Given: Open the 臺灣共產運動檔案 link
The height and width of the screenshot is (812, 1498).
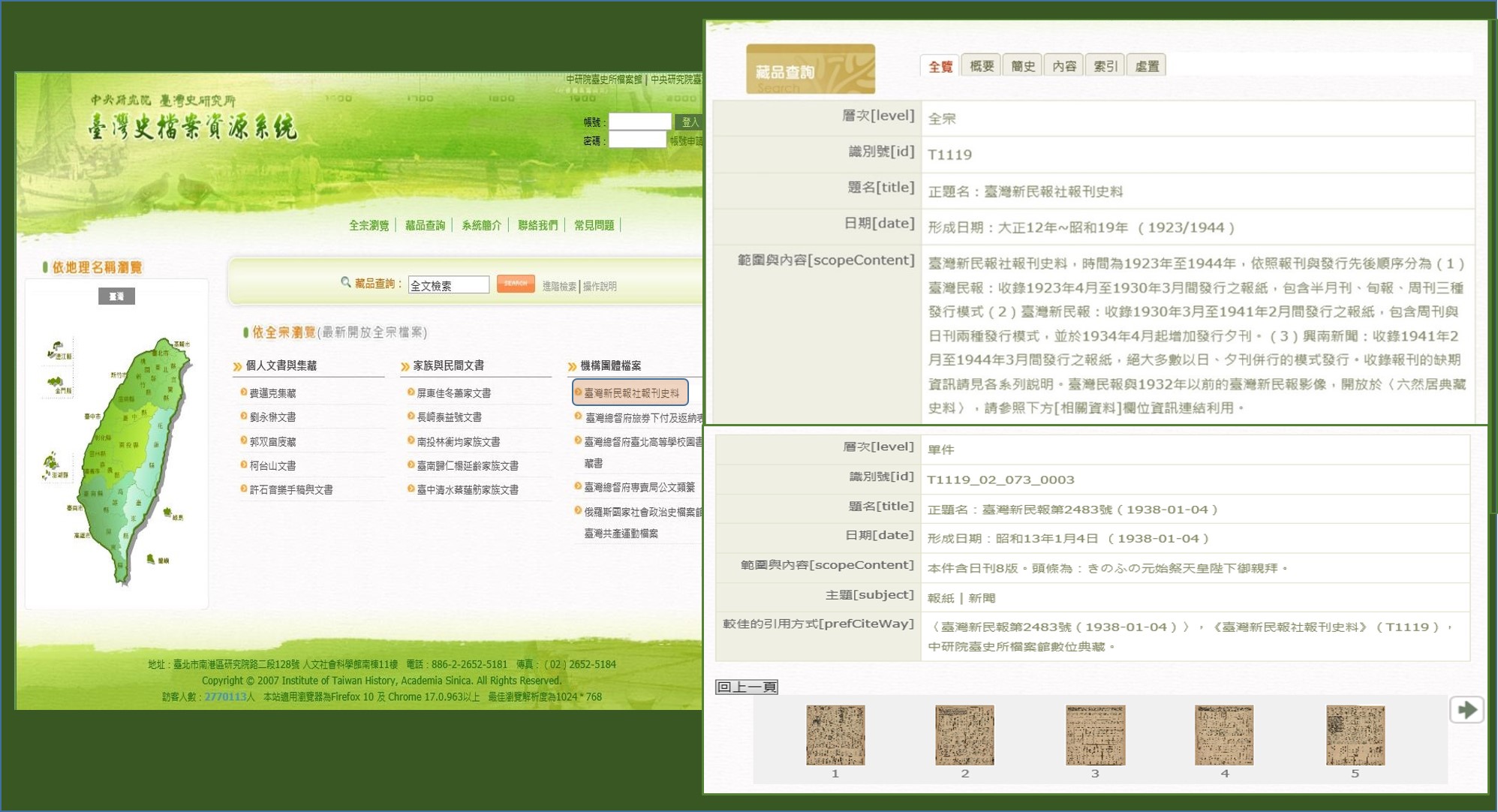Looking at the screenshot, I should [621, 534].
